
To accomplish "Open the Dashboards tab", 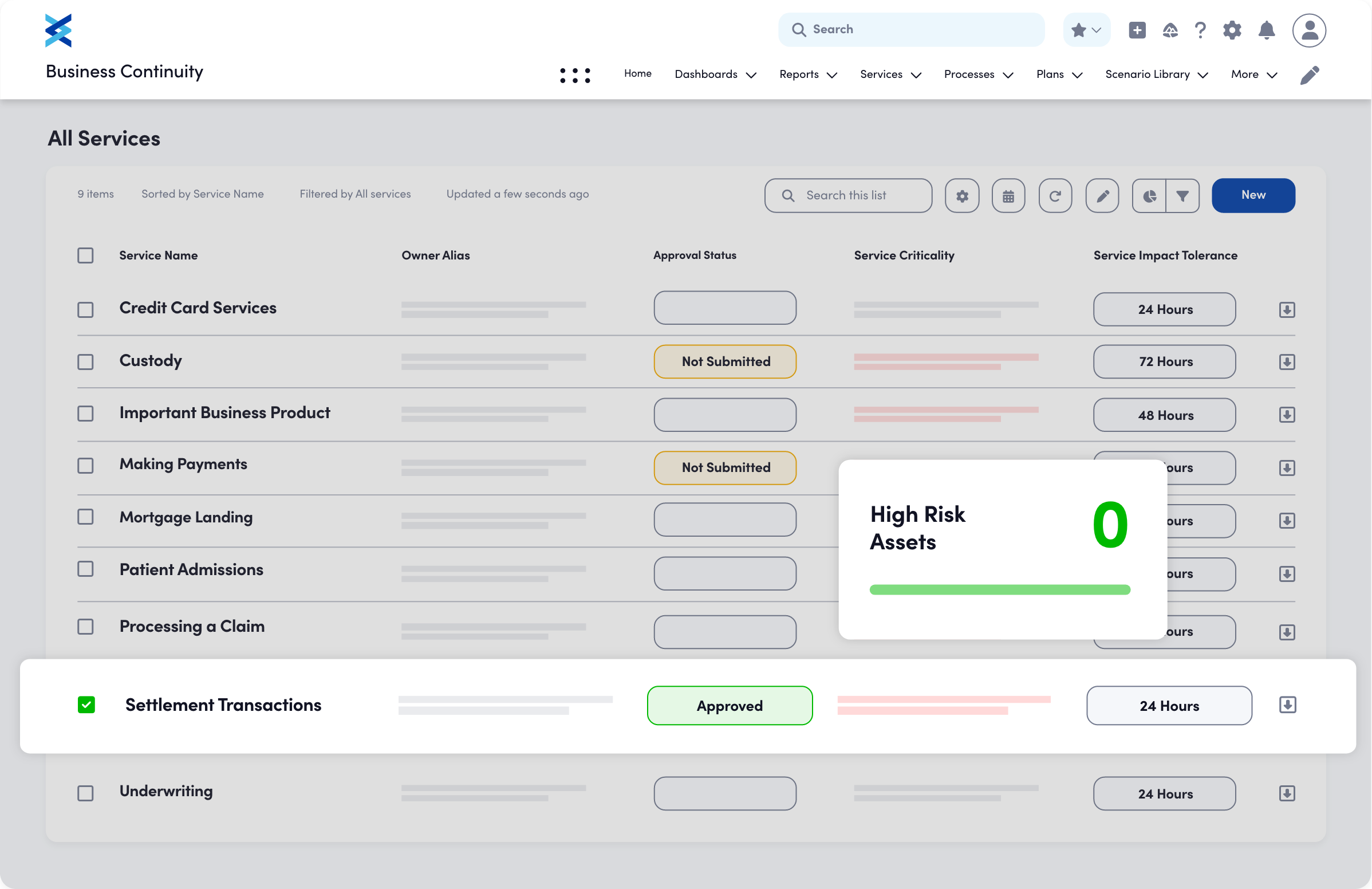I will (x=705, y=74).
